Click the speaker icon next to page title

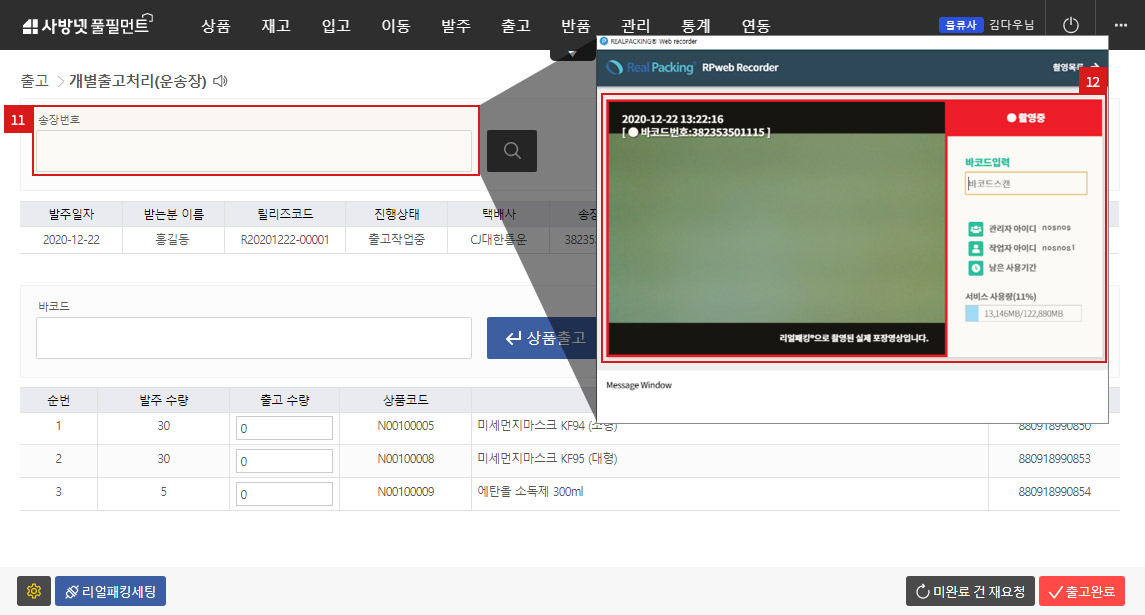click(220, 81)
